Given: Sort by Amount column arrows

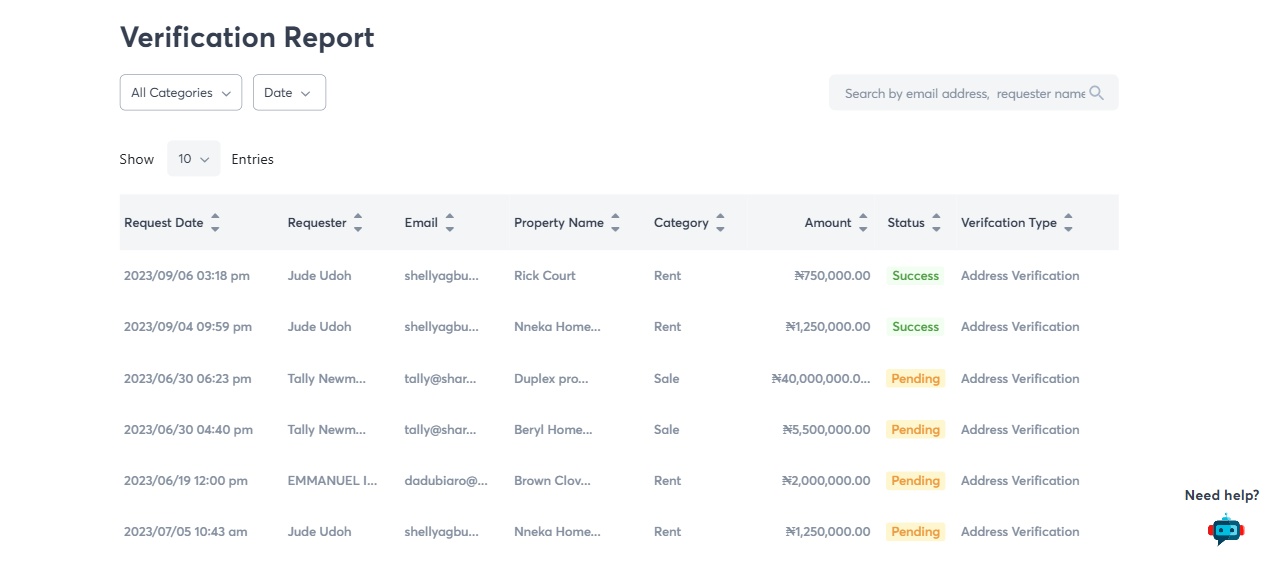Looking at the screenshot, I should (863, 223).
